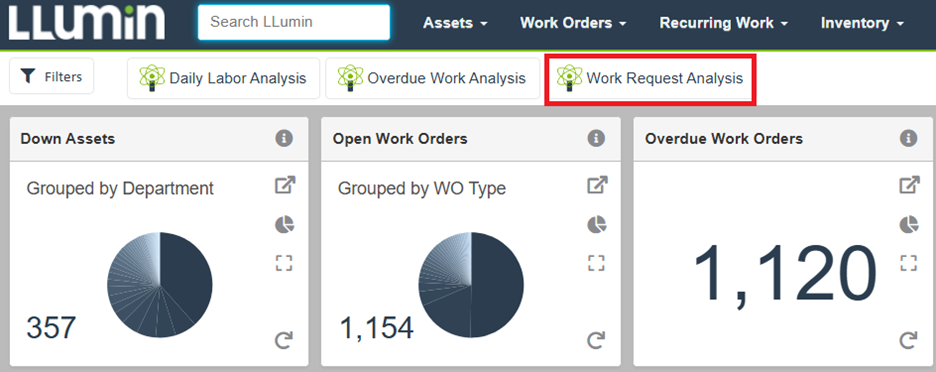Click the Down Assets pie chart

(160, 285)
